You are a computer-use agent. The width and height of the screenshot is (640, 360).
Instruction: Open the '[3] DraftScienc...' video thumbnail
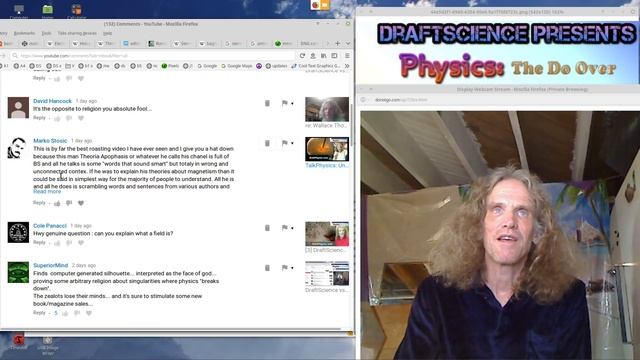click(327, 234)
